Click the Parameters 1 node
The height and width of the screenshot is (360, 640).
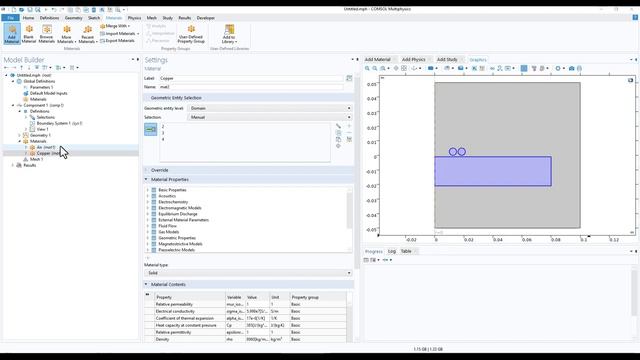(x=41, y=87)
